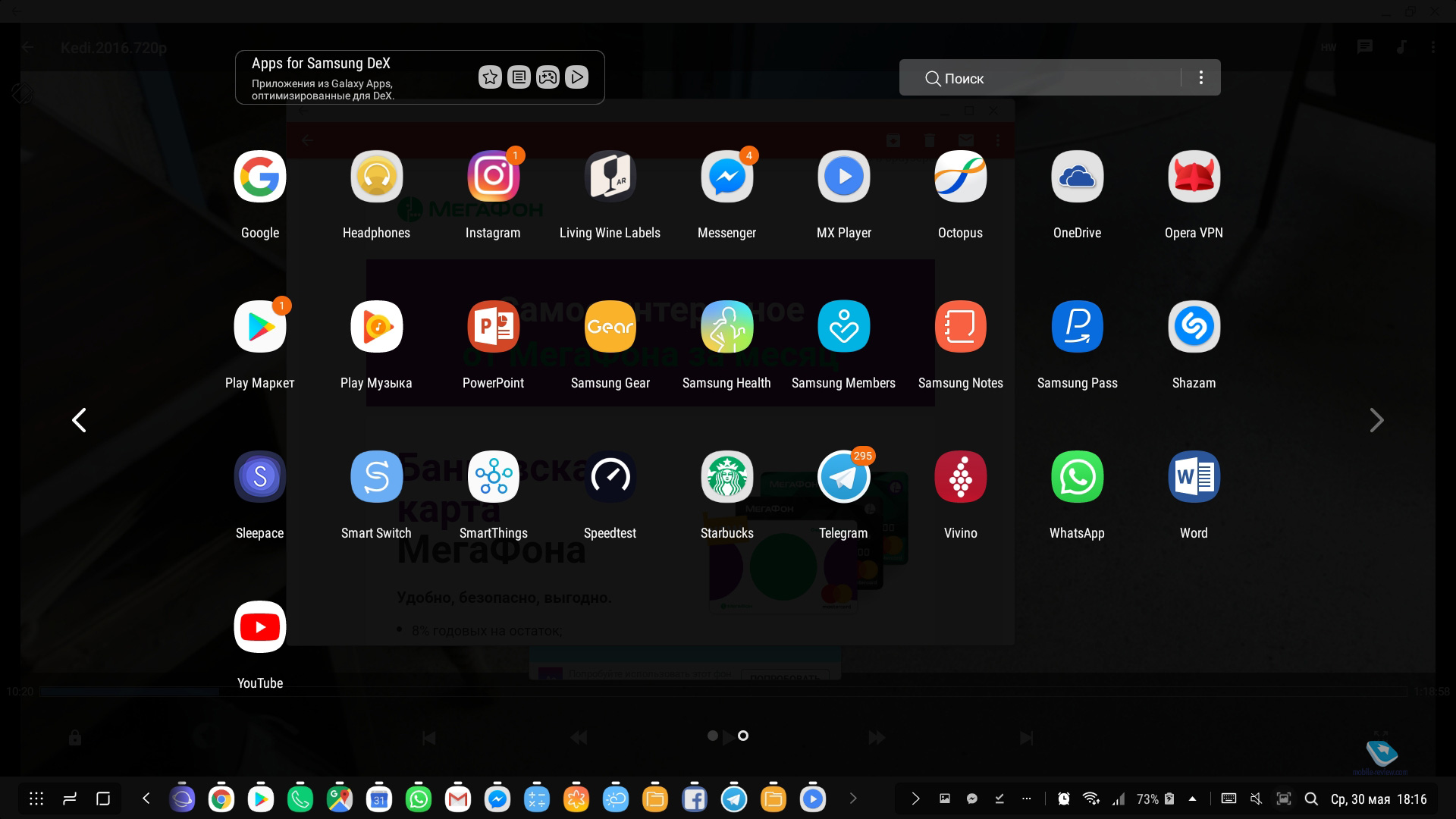This screenshot has width=1456, height=819.
Task: Open Samsung Internet from taskbar
Action: point(182,799)
